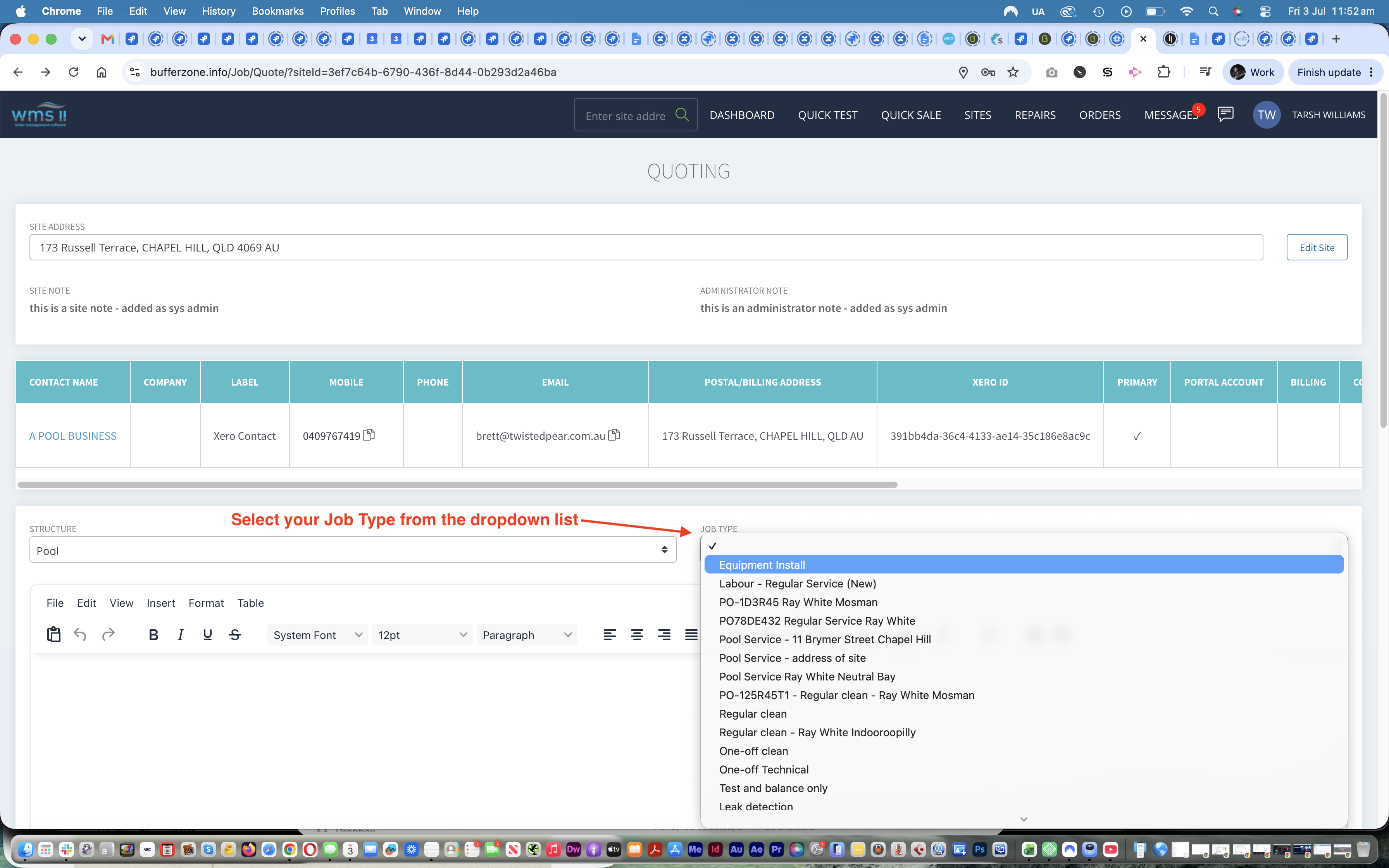The height and width of the screenshot is (868, 1389).
Task: Click the contact table horizontal scrollbar
Action: pos(457,484)
